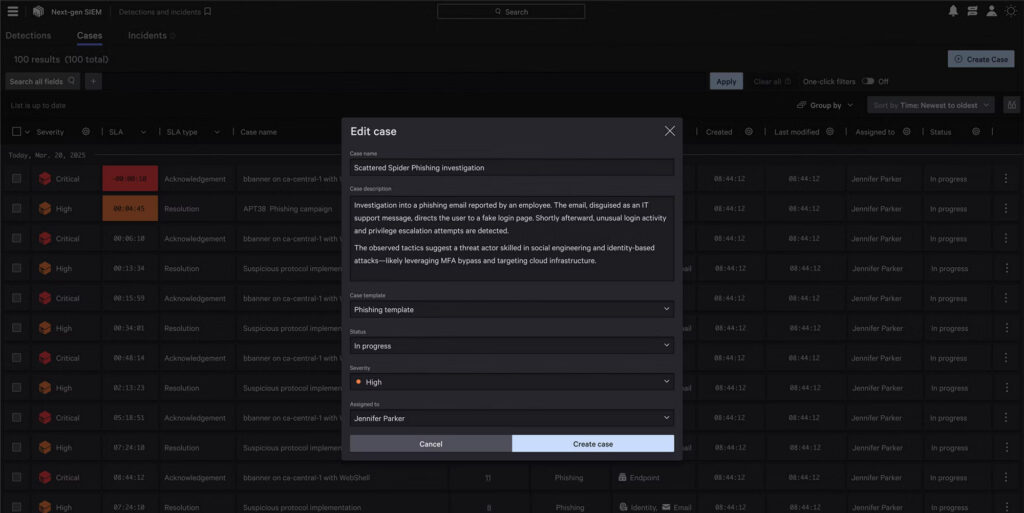Click the Cancel button in dialog

[431, 444]
